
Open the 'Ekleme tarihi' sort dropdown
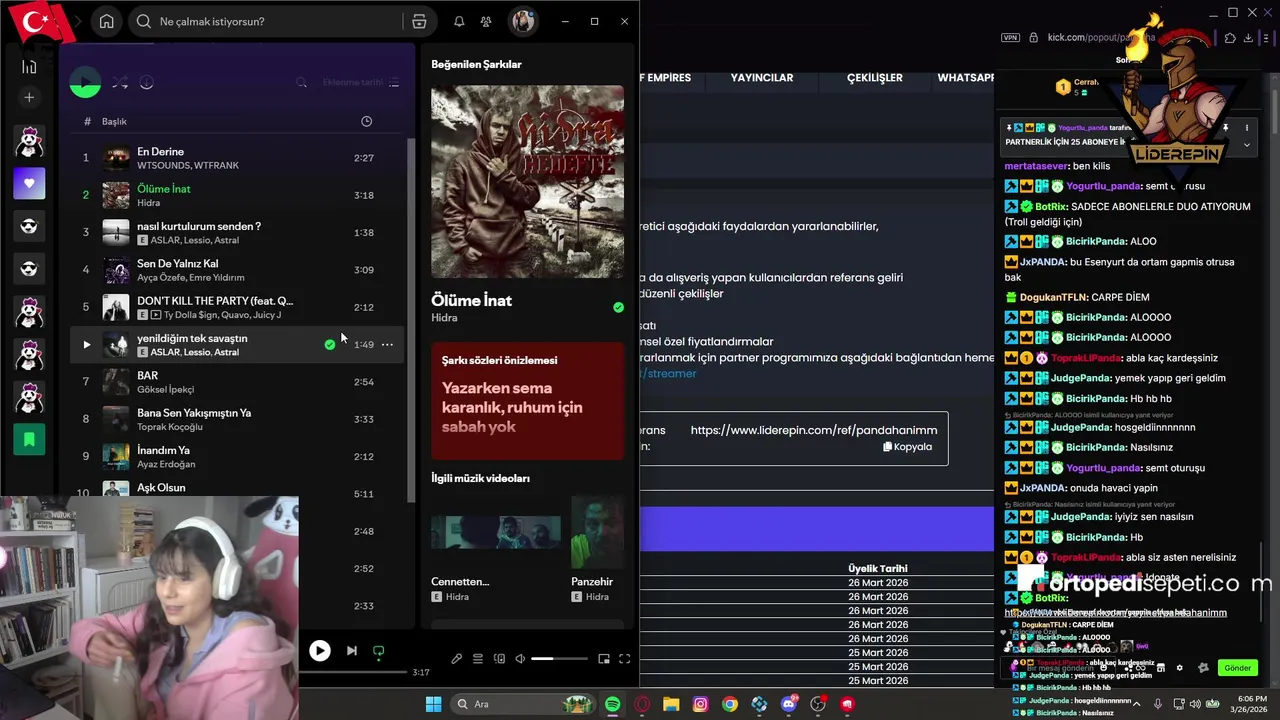(361, 83)
